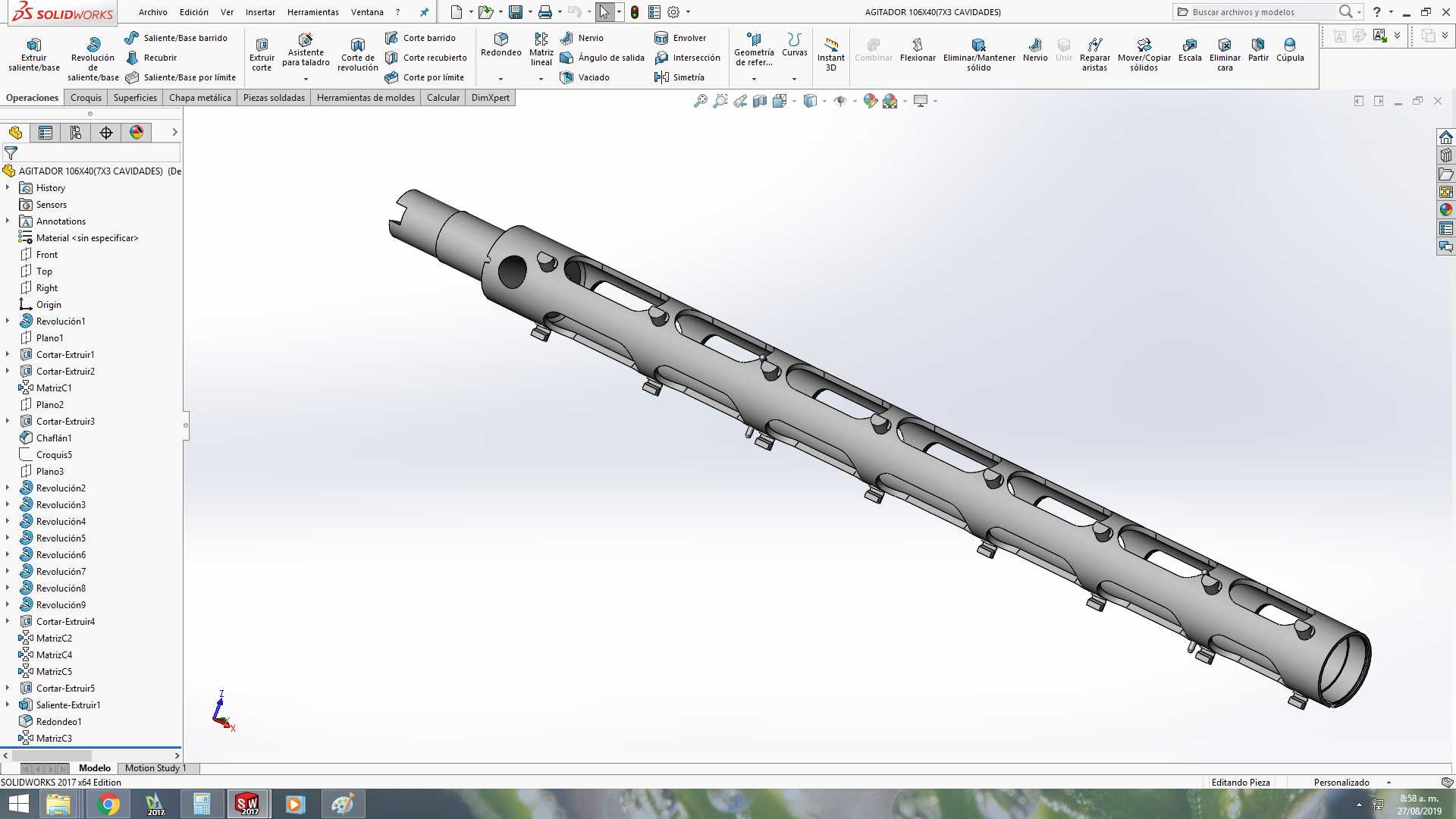1456x819 pixels.
Task: Select Revolución de saliente/base tool
Action: 93,58
